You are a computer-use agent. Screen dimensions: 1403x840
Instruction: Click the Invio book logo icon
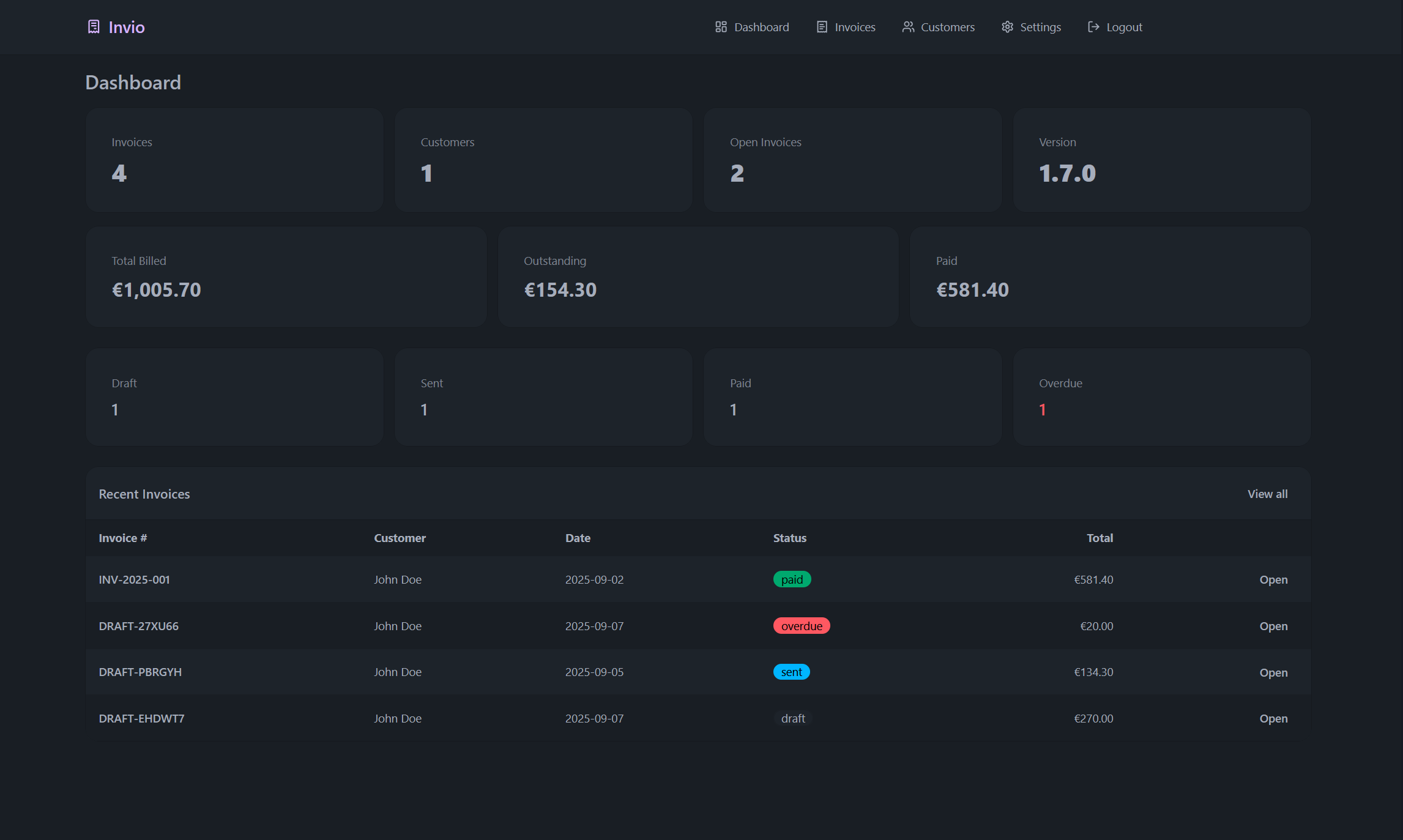point(93,27)
